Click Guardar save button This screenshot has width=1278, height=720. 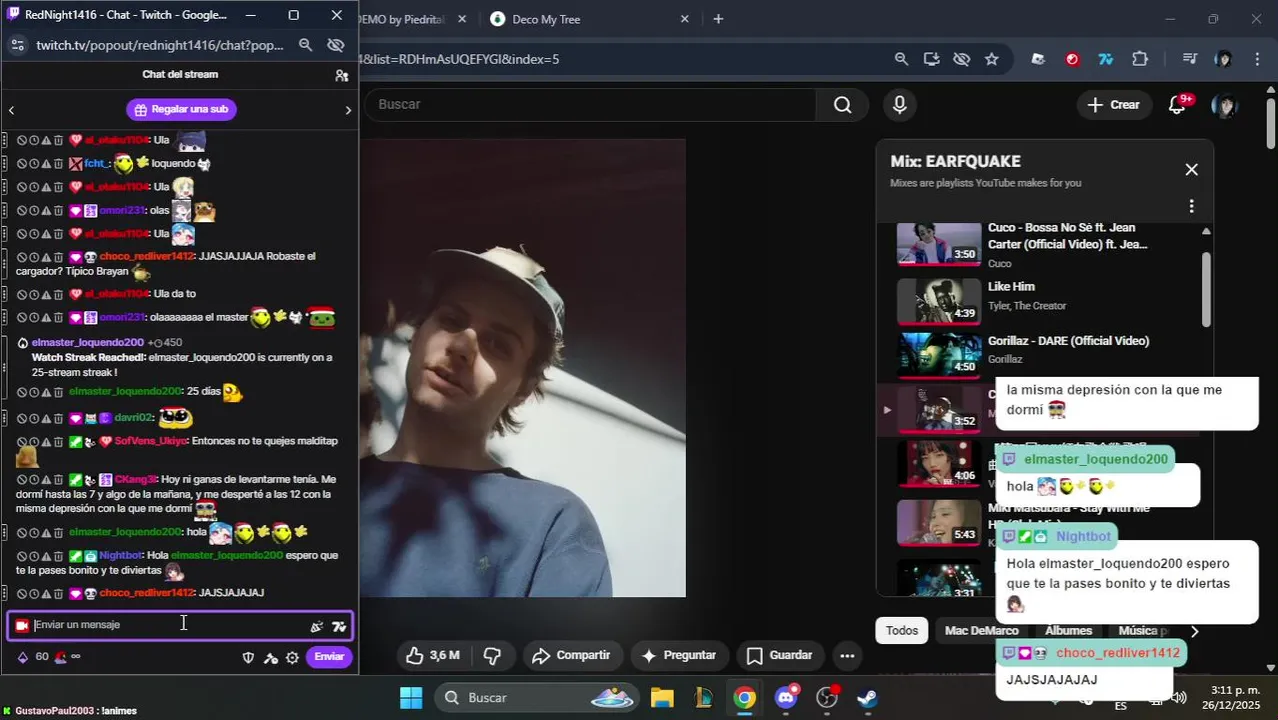pos(780,655)
